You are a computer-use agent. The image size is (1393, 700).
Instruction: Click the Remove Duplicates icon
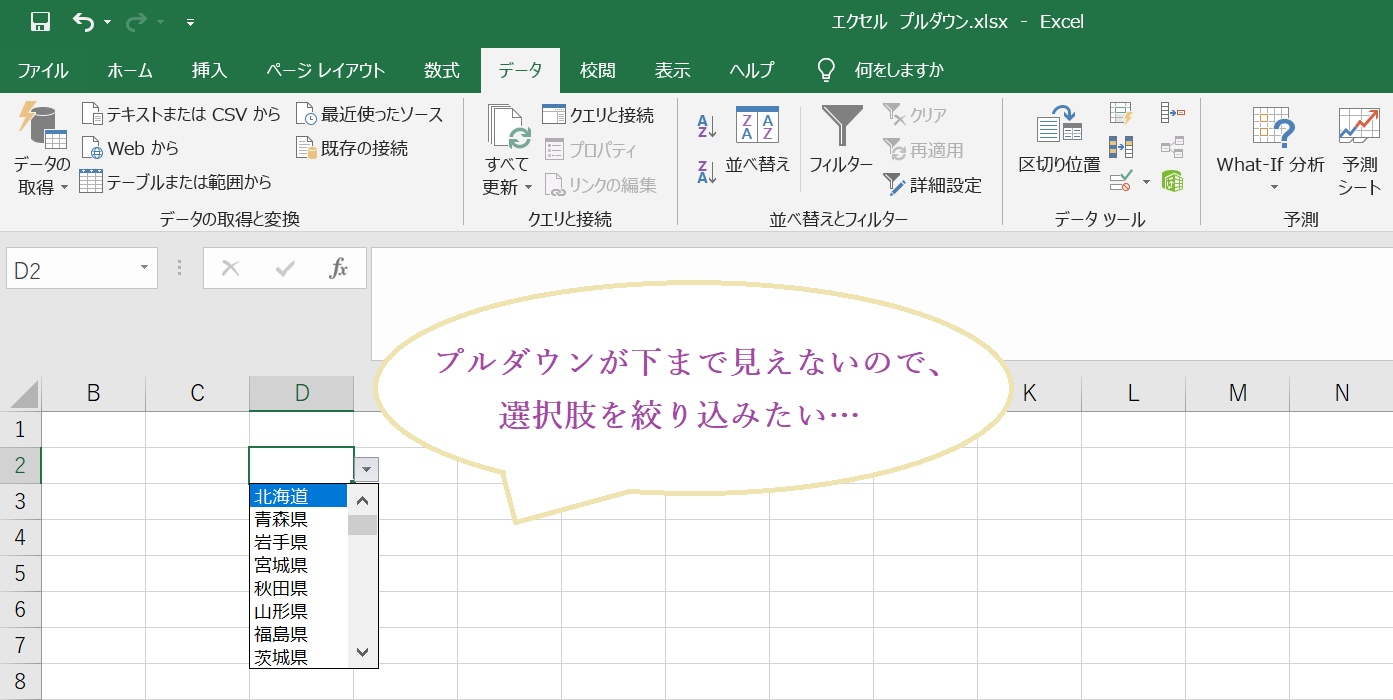(1121, 147)
